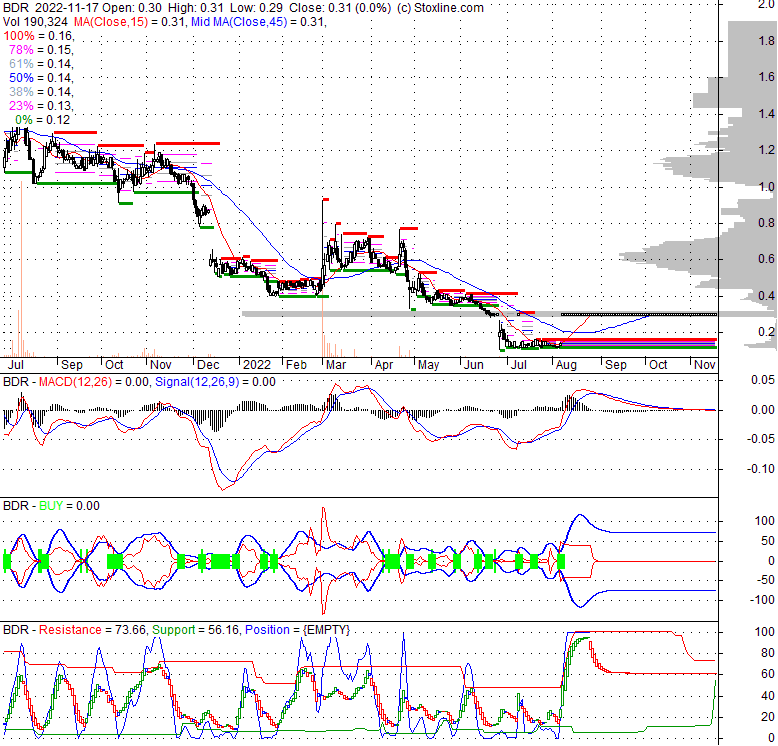This screenshot has width=778, height=746.
Task: Click the 40 label on Resistance panel axis
Action: [768, 695]
